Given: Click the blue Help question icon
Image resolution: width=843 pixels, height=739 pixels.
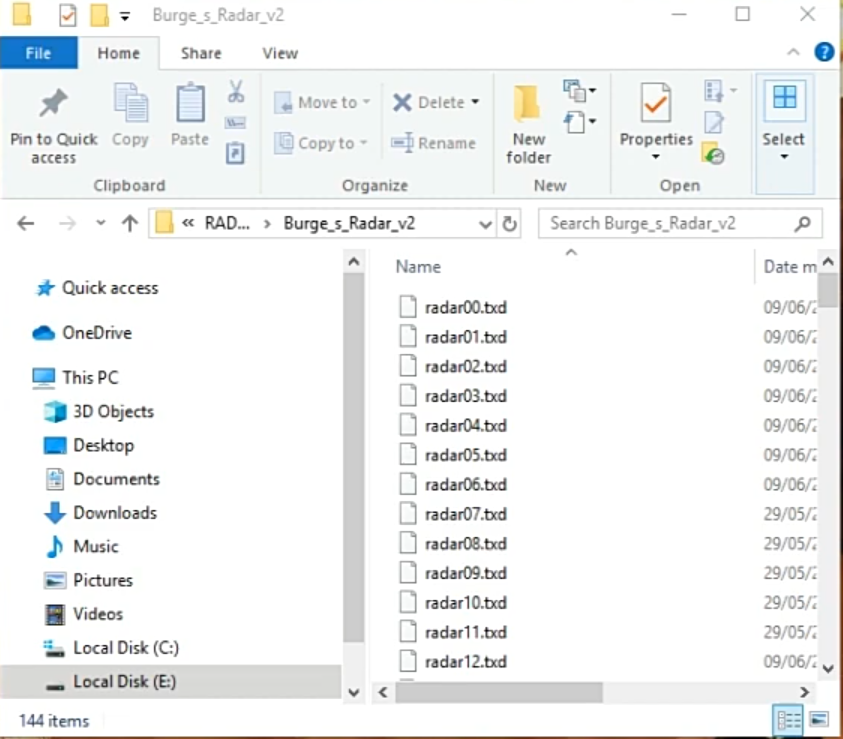Looking at the screenshot, I should [824, 52].
